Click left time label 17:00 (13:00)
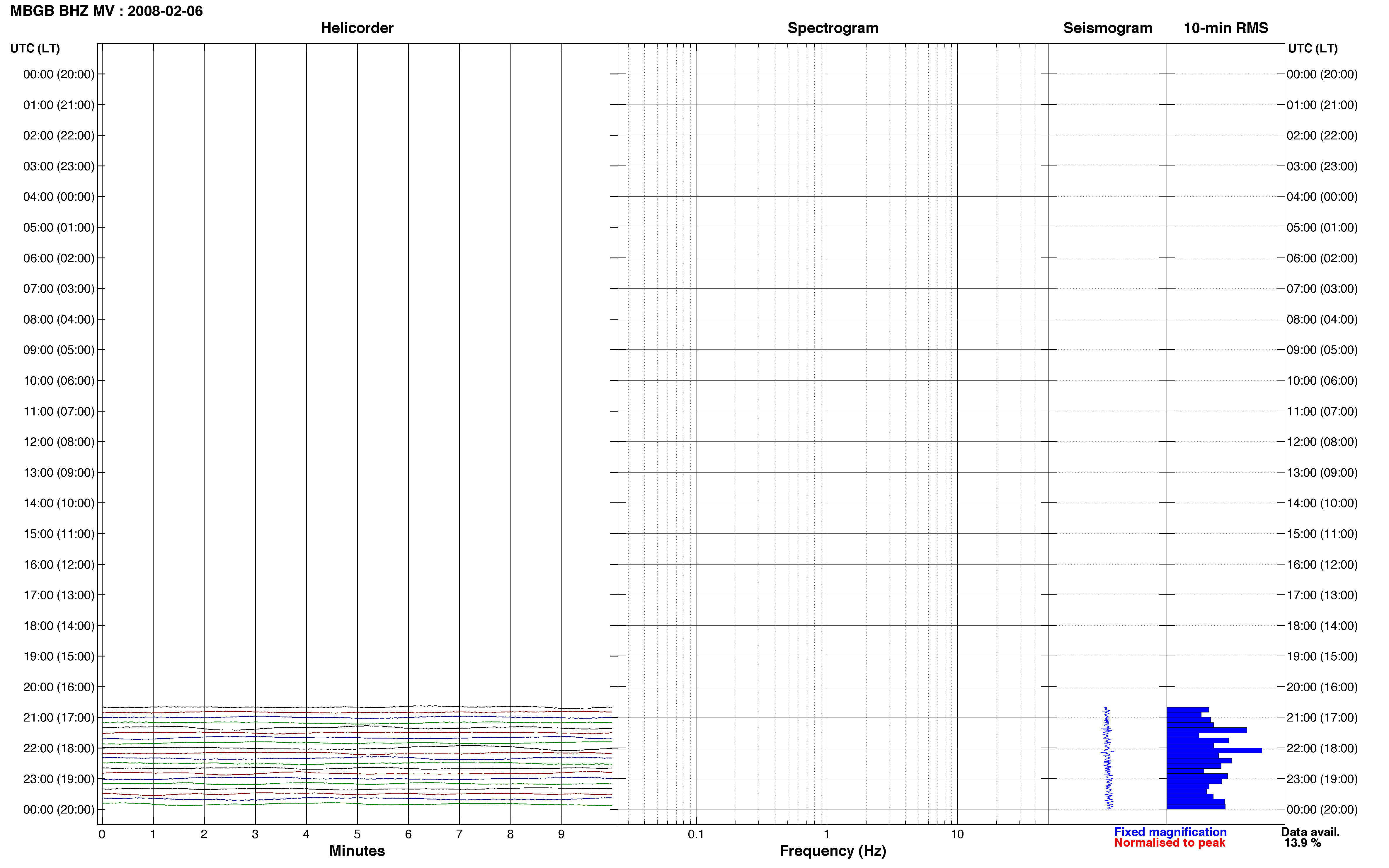 [x=59, y=595]
